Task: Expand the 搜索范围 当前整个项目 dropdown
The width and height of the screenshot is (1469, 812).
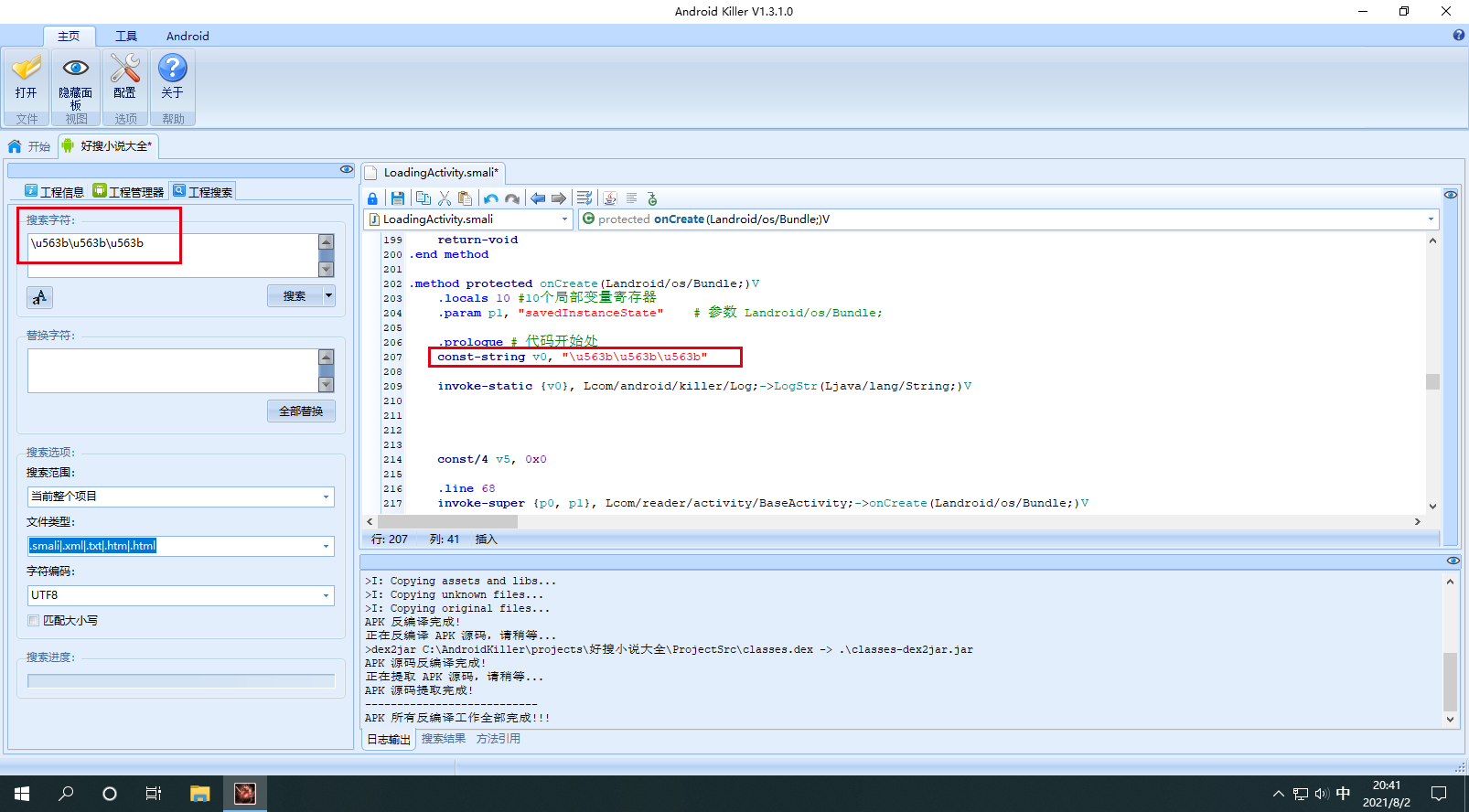Action: [x=326, y=497]
